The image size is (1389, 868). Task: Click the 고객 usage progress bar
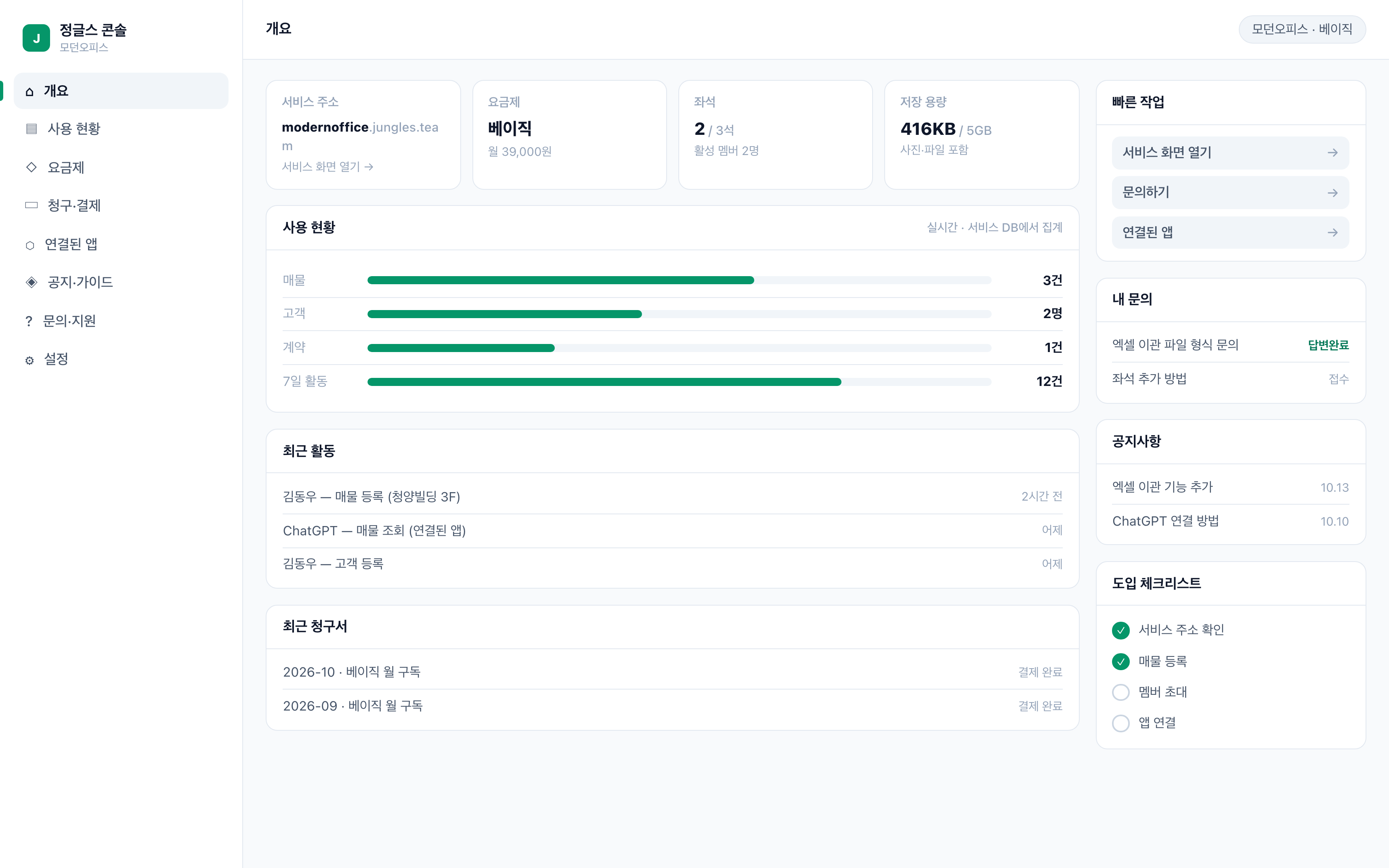(x=679, y=314)
